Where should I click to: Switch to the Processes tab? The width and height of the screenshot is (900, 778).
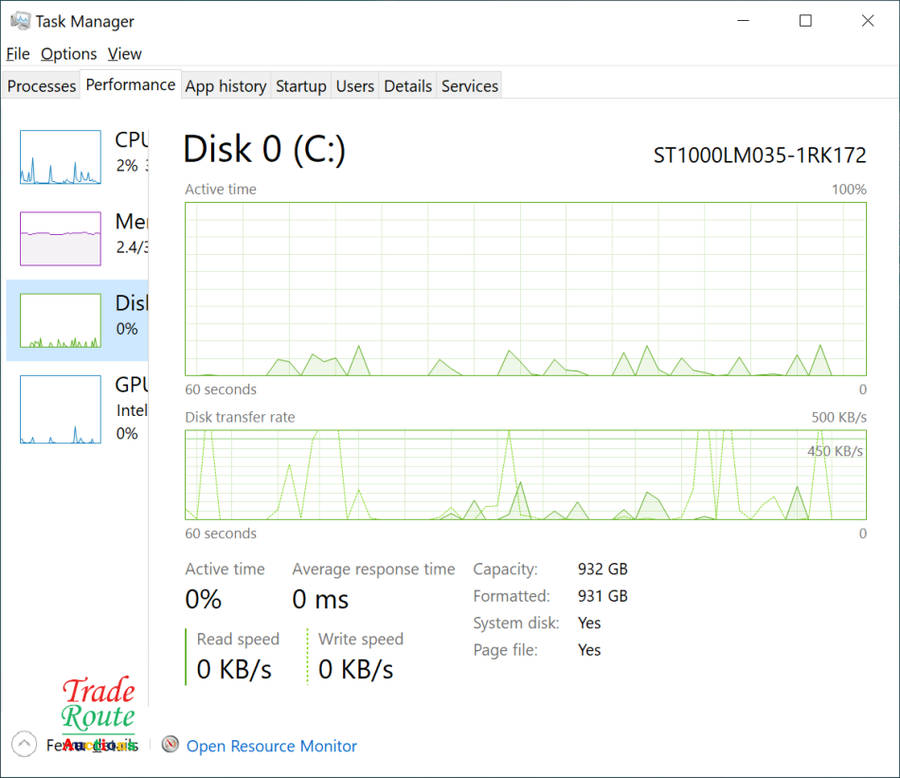[x=41, y=86]
